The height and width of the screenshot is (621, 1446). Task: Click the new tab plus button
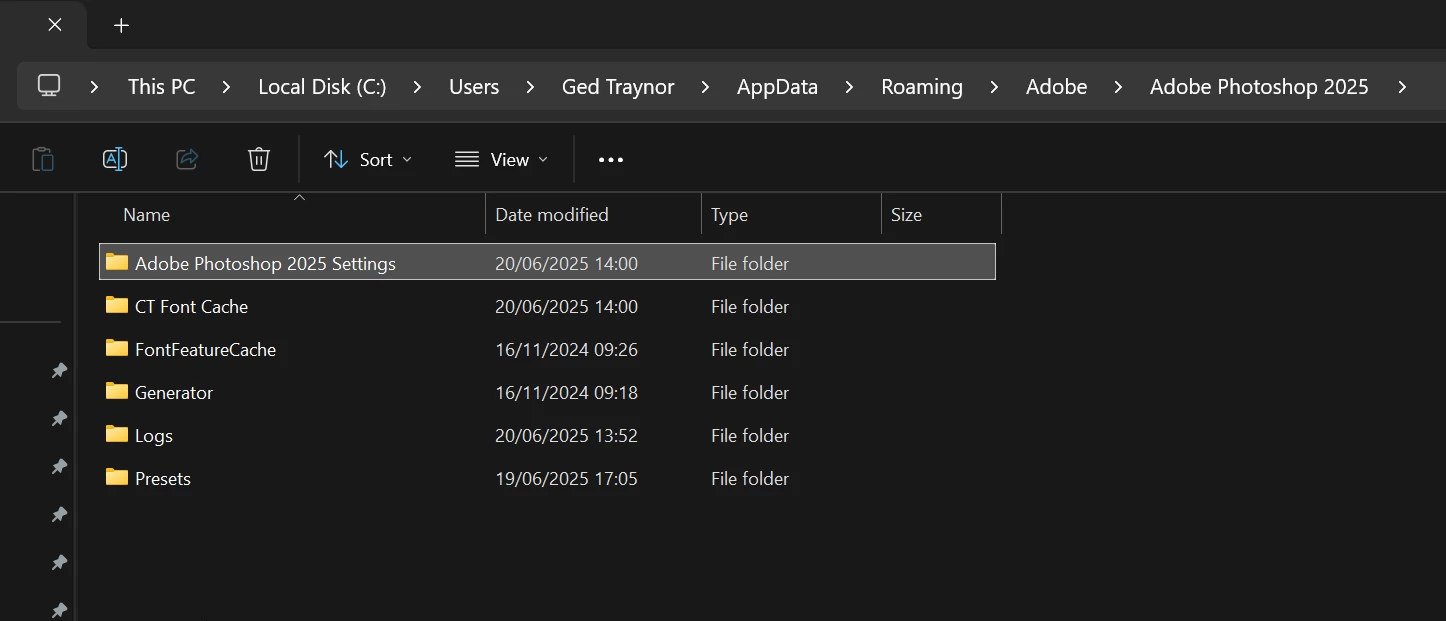pos(121,25)
